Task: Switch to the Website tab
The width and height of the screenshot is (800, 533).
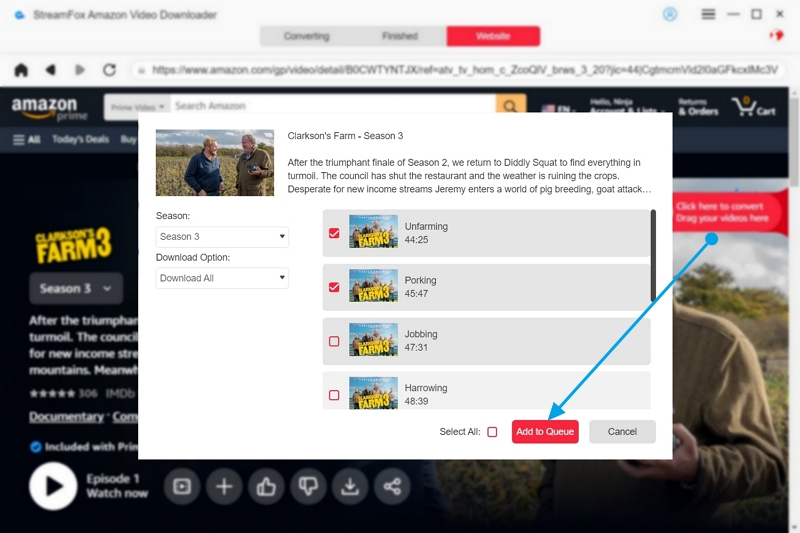Action: click(x=493, y=36)
